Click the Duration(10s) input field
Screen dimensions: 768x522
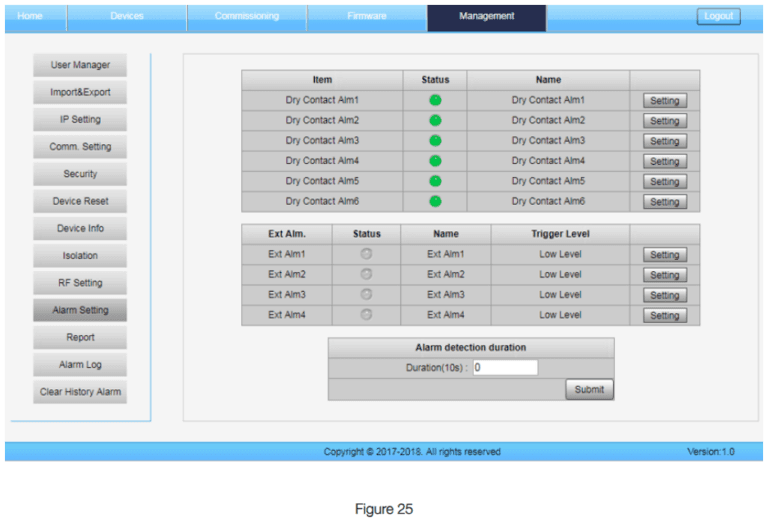click(504, 367)
